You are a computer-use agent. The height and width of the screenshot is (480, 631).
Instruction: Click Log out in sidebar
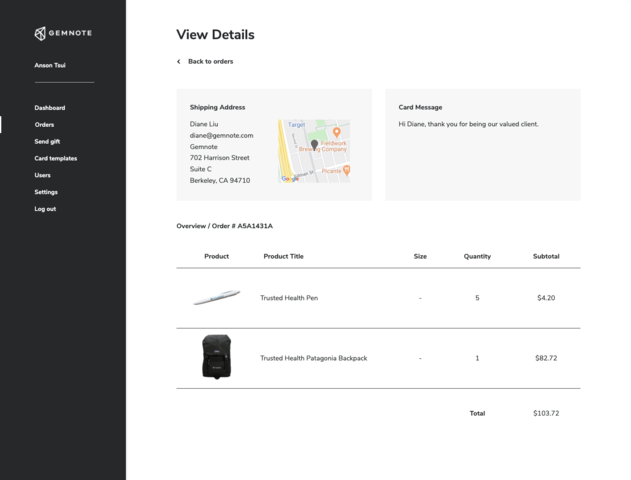pos(45,209)
